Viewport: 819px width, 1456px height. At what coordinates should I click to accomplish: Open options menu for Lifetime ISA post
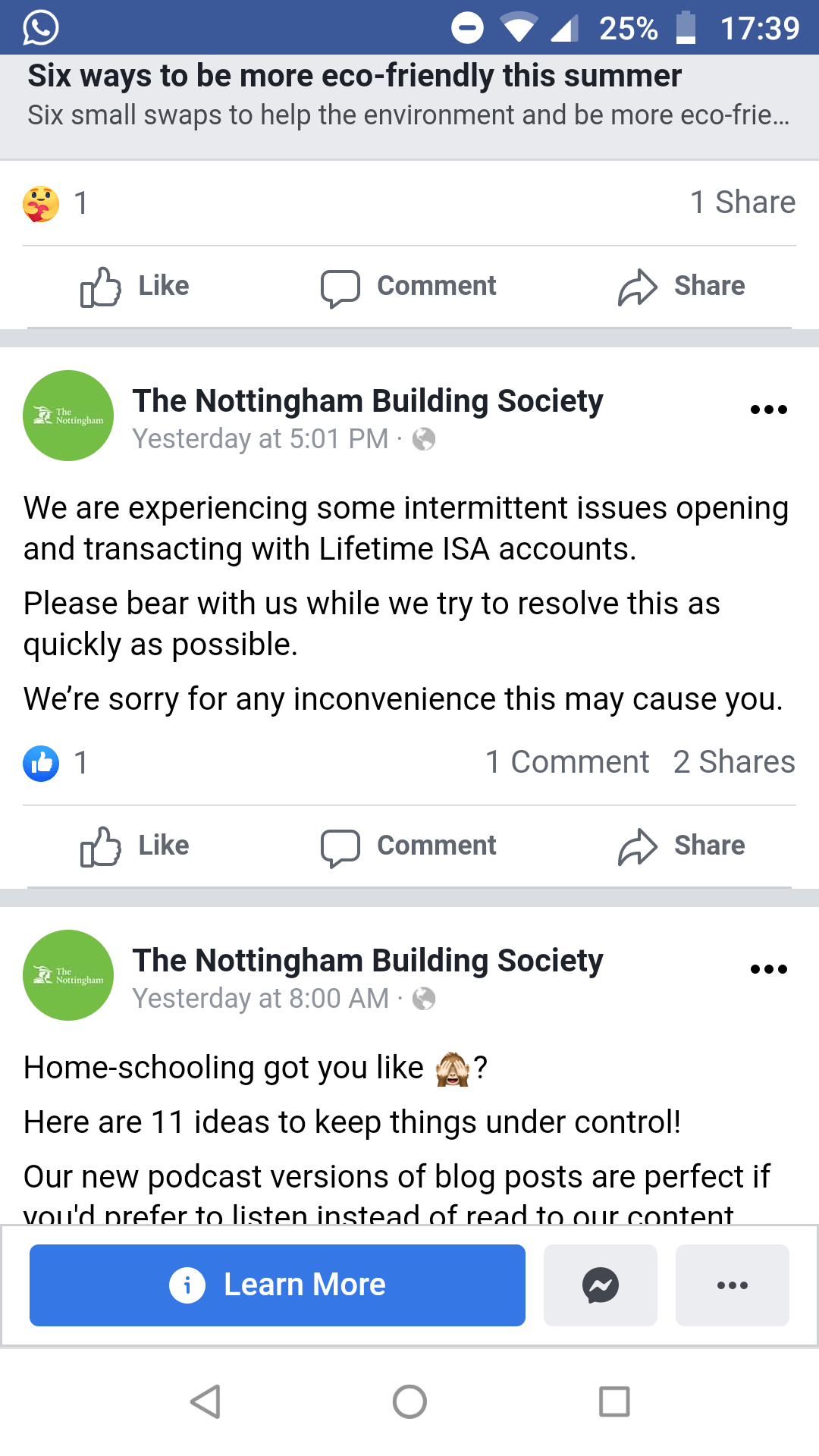click(x=768, y=409)
